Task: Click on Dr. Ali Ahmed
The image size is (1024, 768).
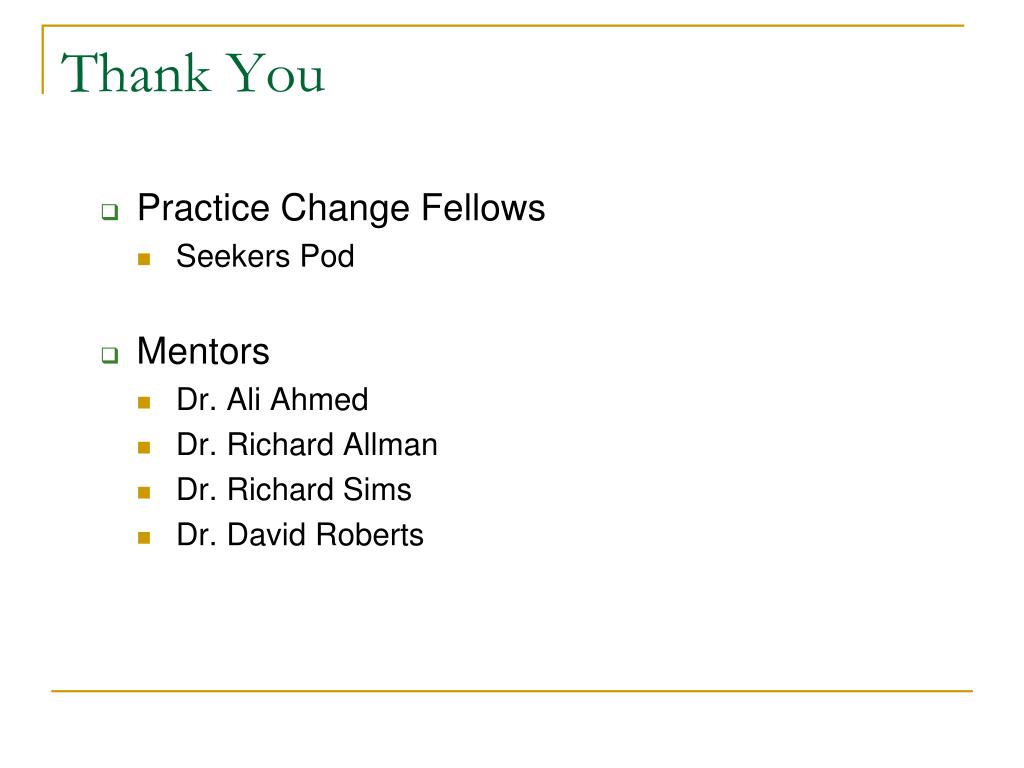Action: tap(272, 400)
